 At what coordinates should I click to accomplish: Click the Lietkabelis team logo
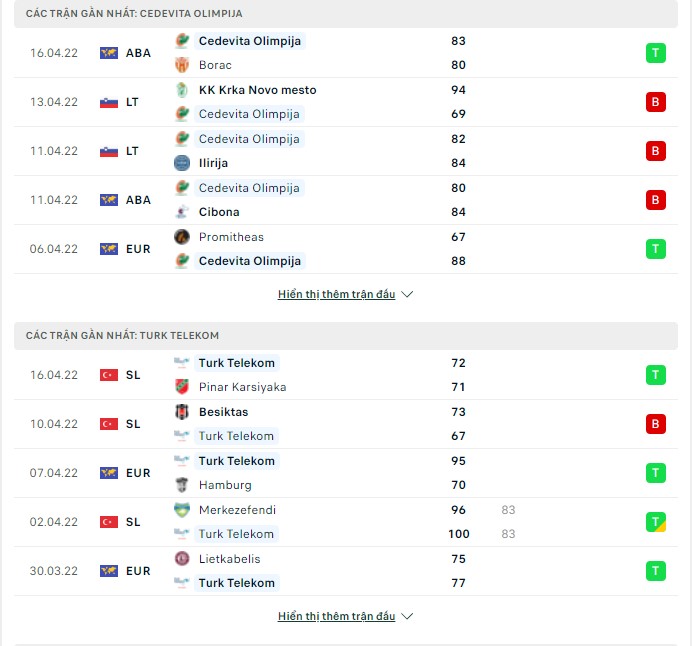click(x=182, y=559)
